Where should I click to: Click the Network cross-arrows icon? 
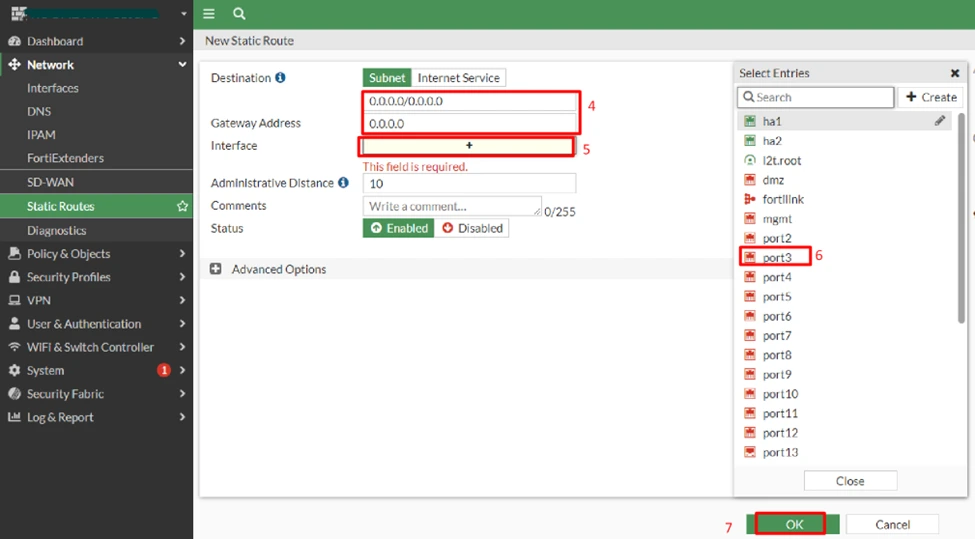coord(14,65)
